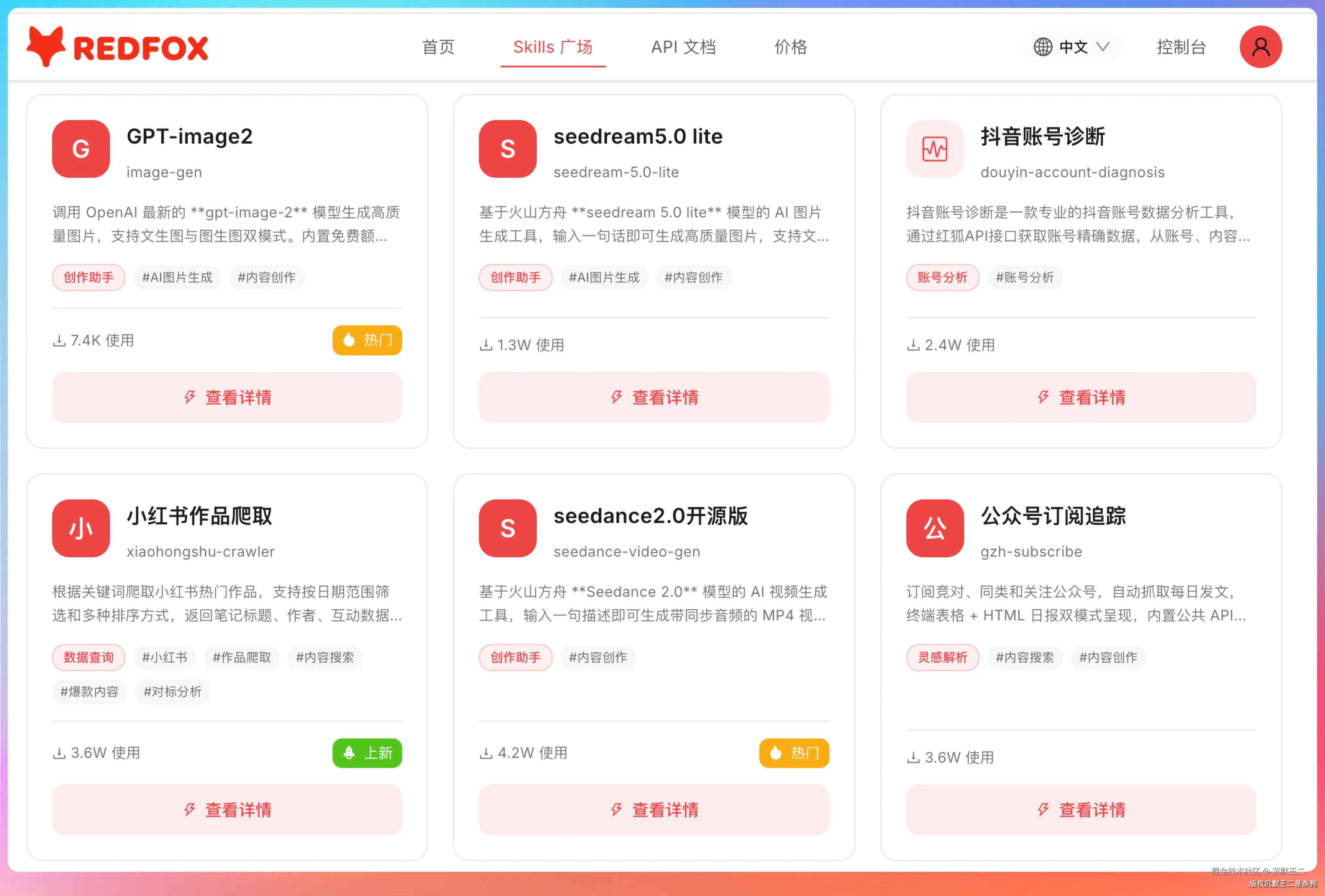
Task: Click the seedance-video-gen slug text
Action: (x=626, y=552)
